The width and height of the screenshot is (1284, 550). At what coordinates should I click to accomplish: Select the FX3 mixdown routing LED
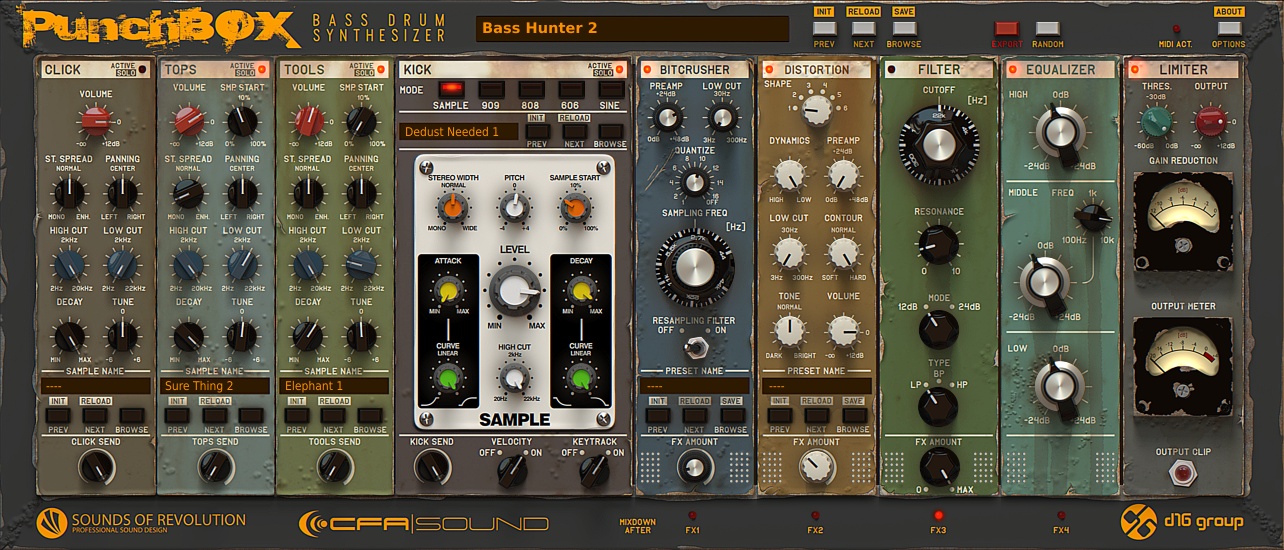[x=938, y=516]
